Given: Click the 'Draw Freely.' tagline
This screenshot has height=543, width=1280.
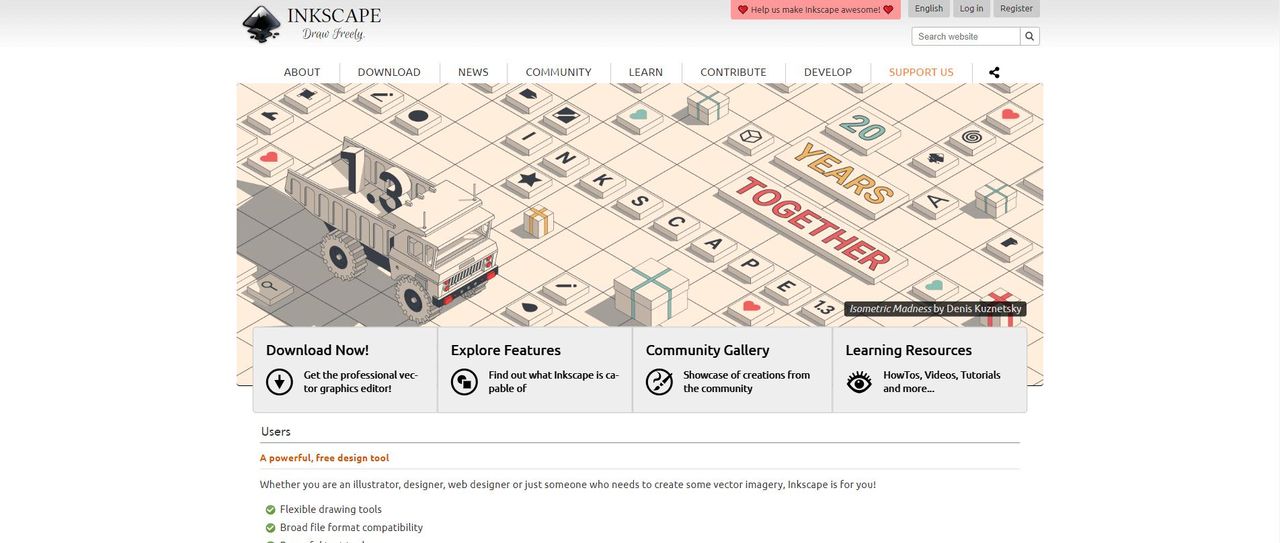Looking at the screenshot, I should pos(334,34).
